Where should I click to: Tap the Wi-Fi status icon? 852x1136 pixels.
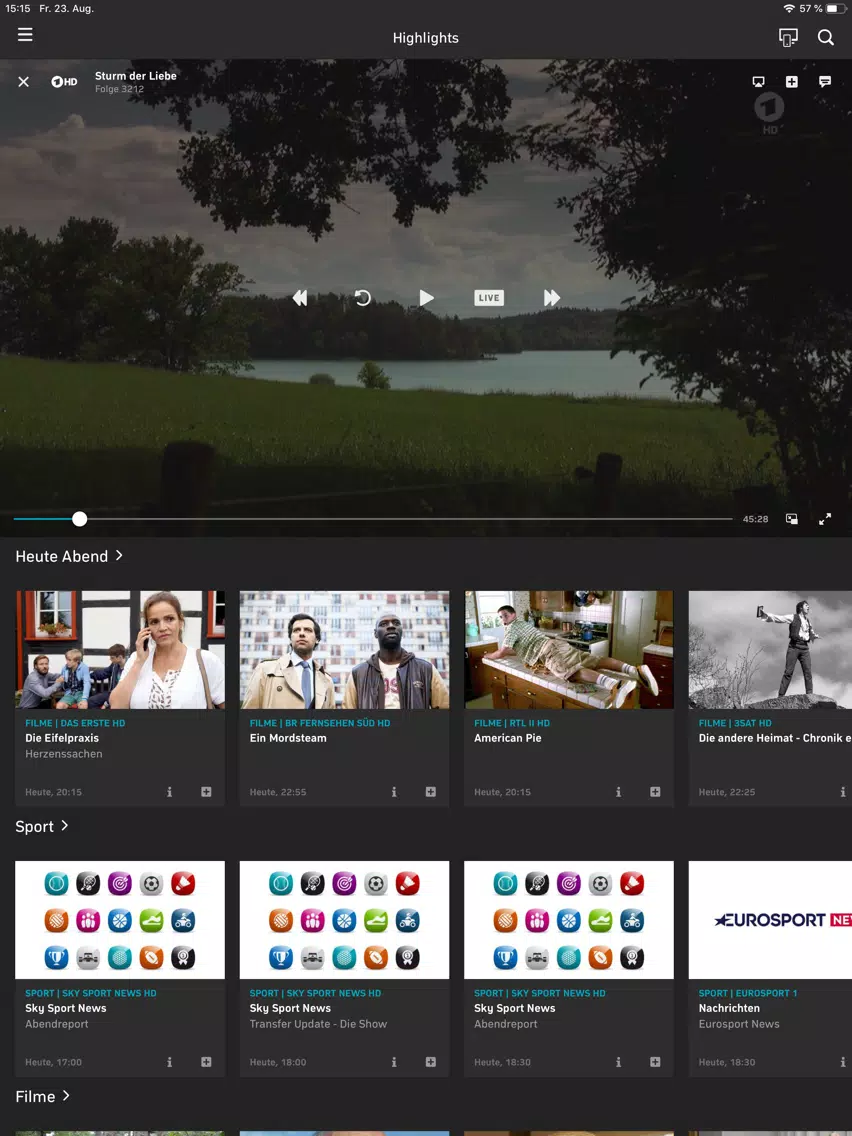point(789,9)
